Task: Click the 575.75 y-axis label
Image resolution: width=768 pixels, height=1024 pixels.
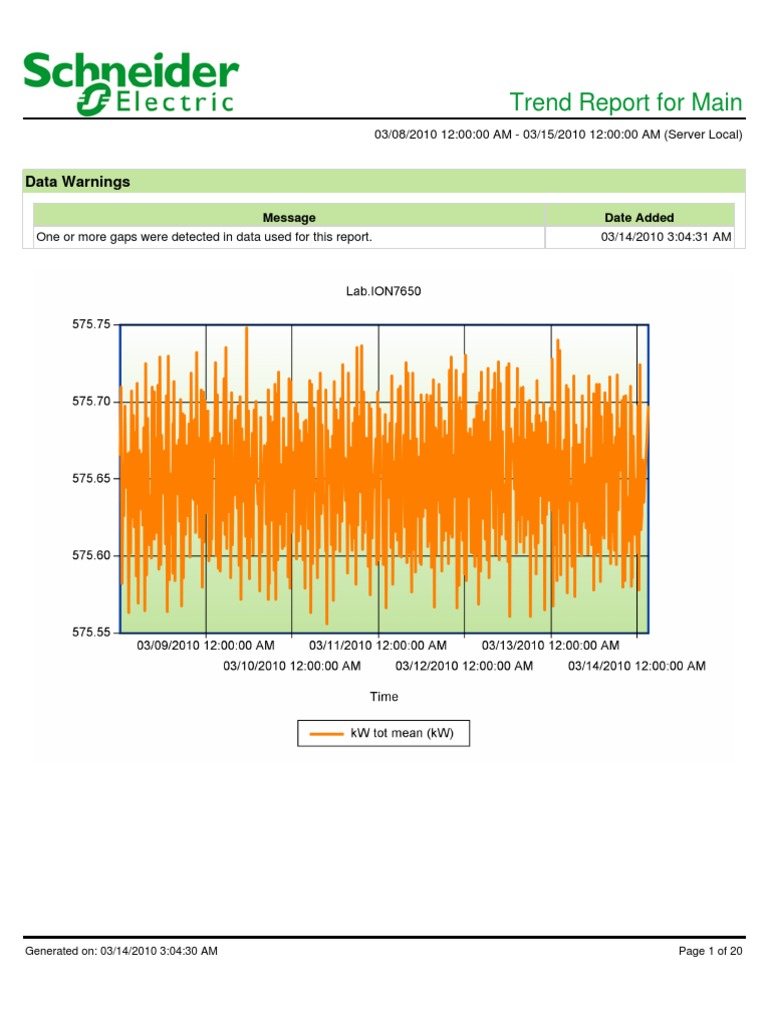Action: point(91,324)
